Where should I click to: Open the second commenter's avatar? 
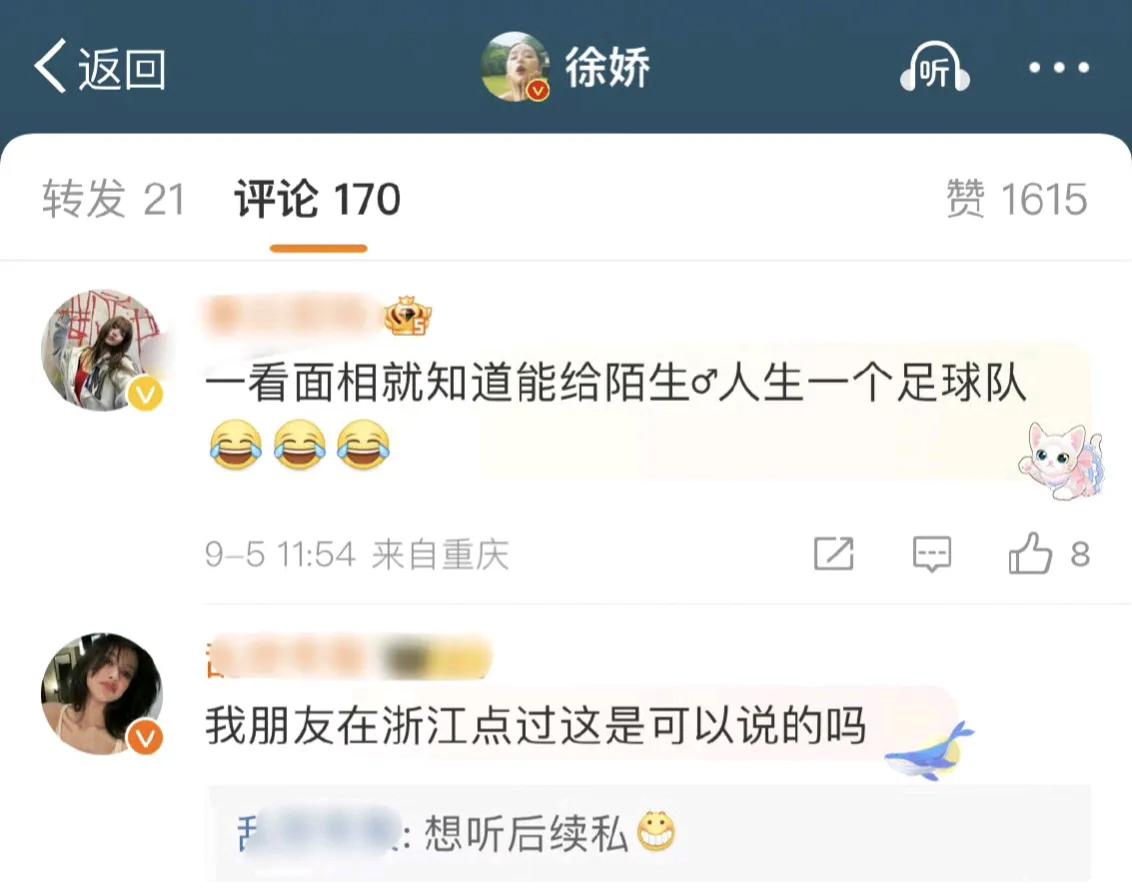103,694
